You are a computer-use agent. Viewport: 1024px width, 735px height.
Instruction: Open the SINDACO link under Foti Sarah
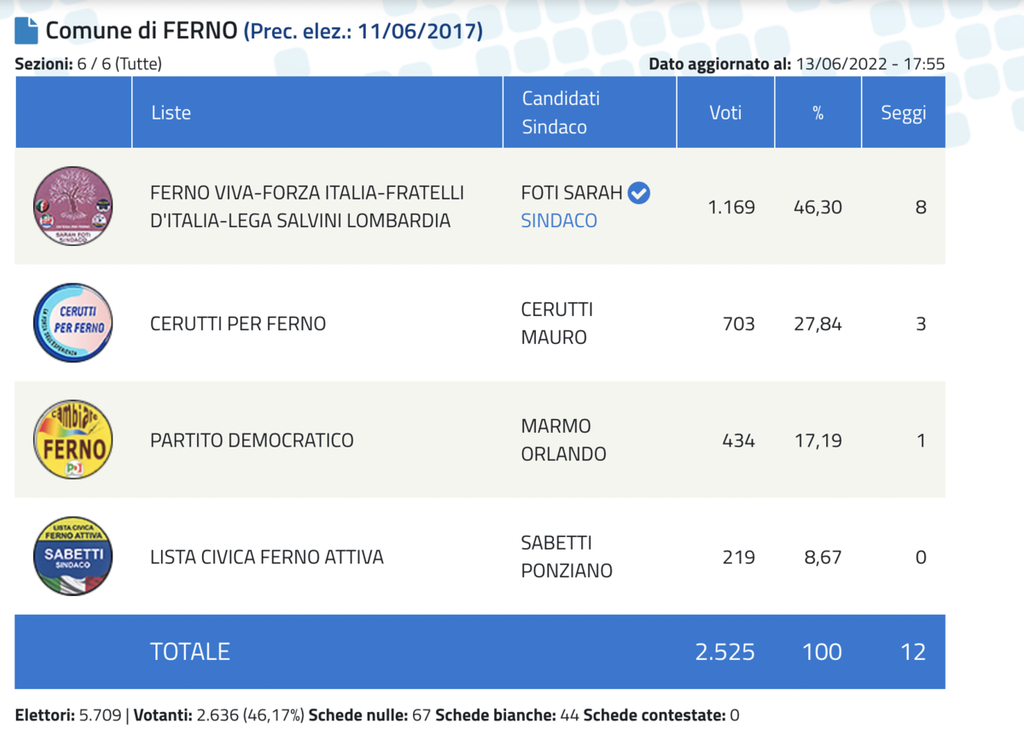(x=559, y=221)
